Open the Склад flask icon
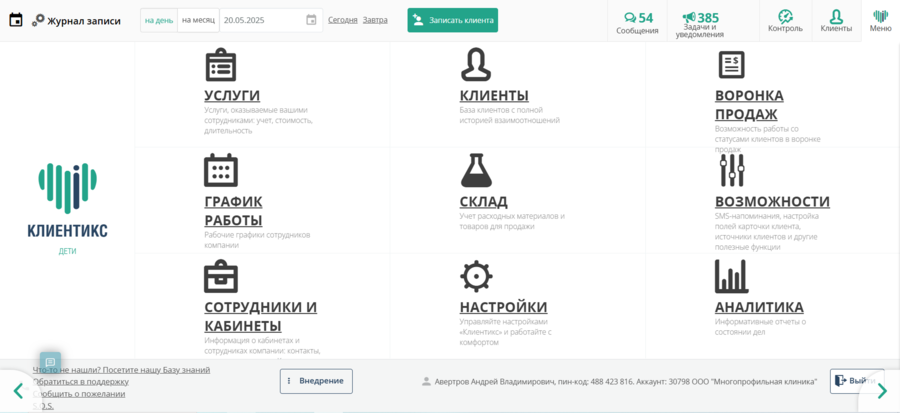The width and height of the screenshot is (900, 413). click(x=475, y=170)
